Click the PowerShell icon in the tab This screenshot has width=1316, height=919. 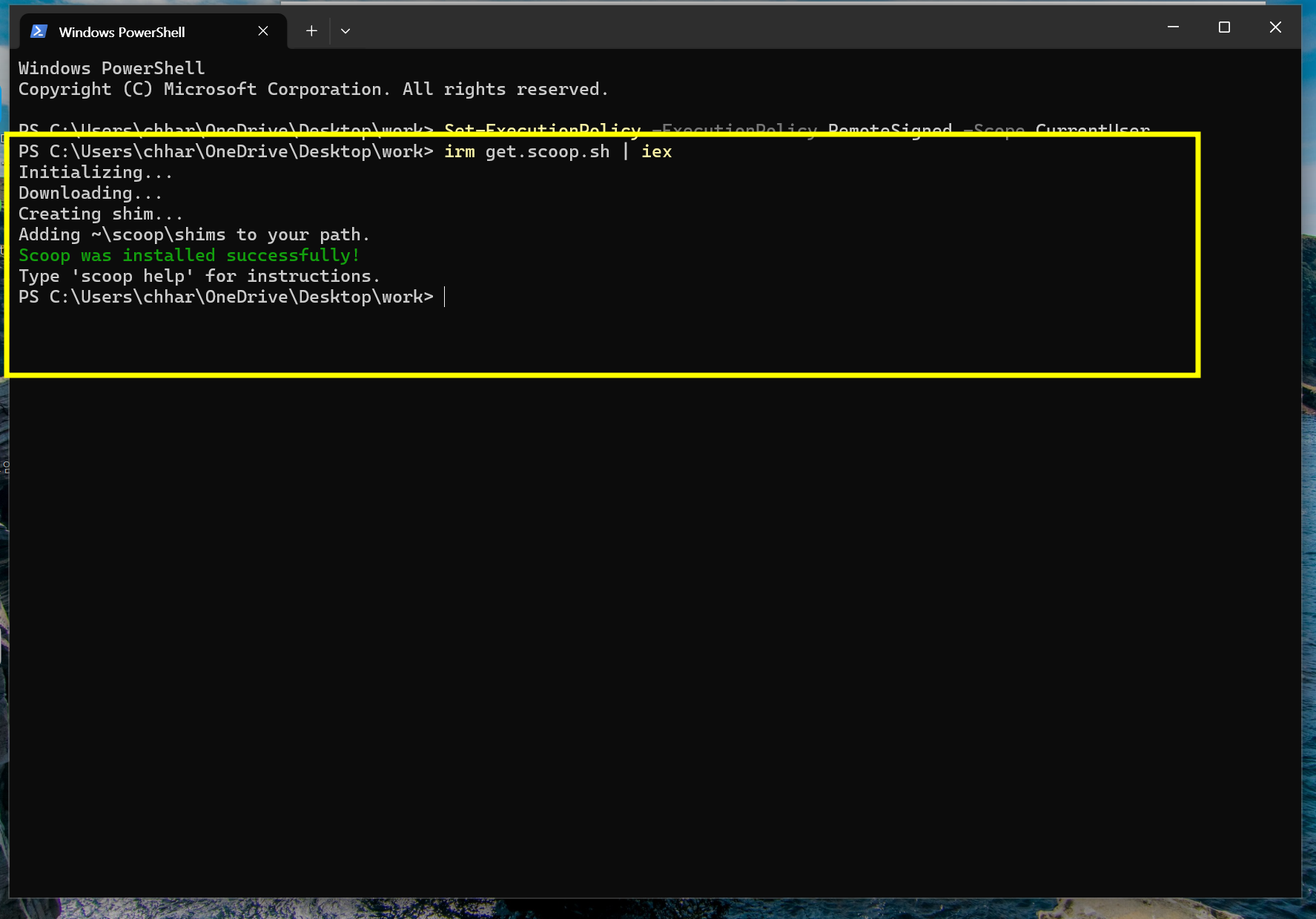coord(39,31)
